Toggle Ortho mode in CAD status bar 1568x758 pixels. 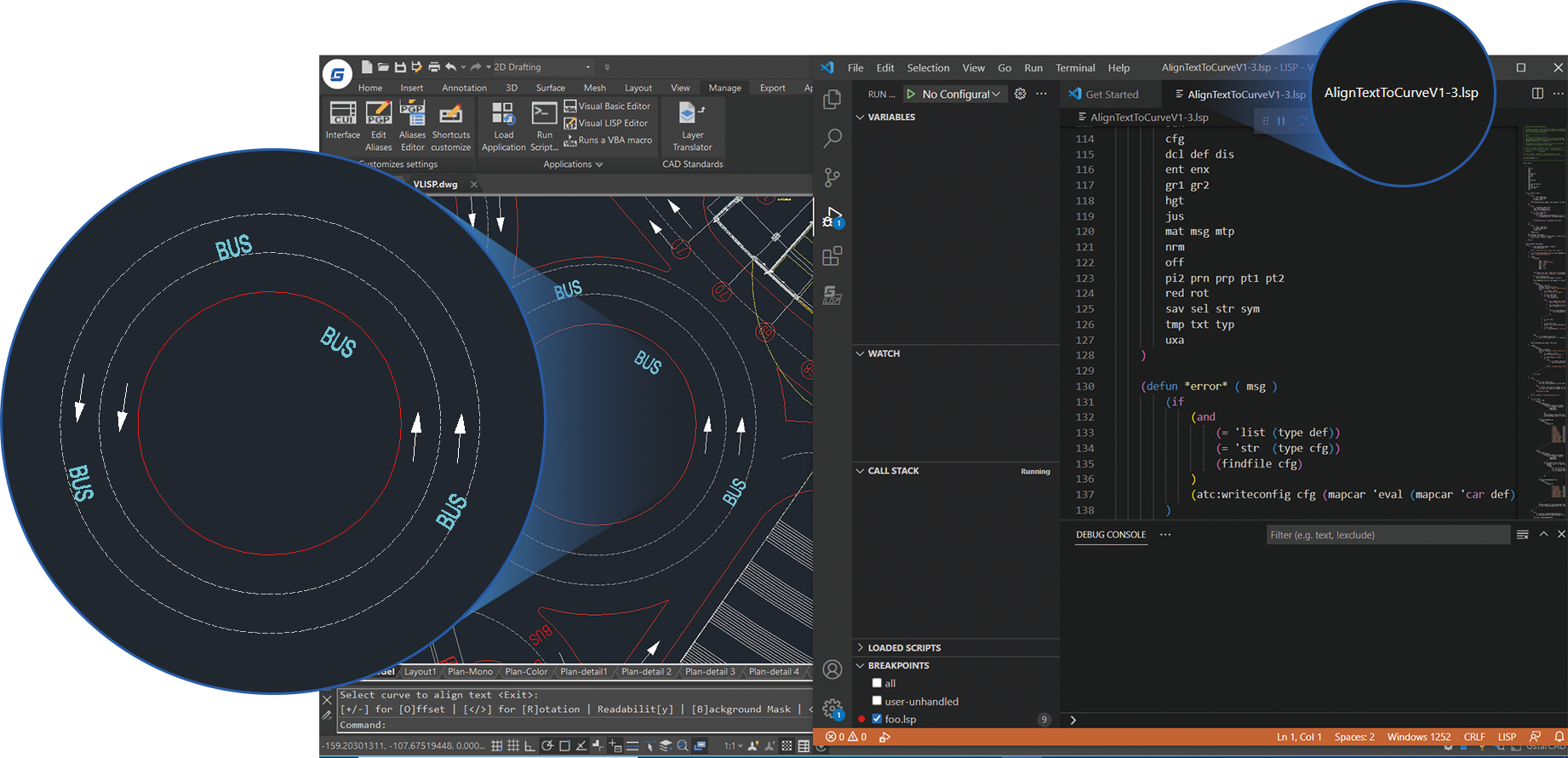pyautogui.click(x=529, y=746)
